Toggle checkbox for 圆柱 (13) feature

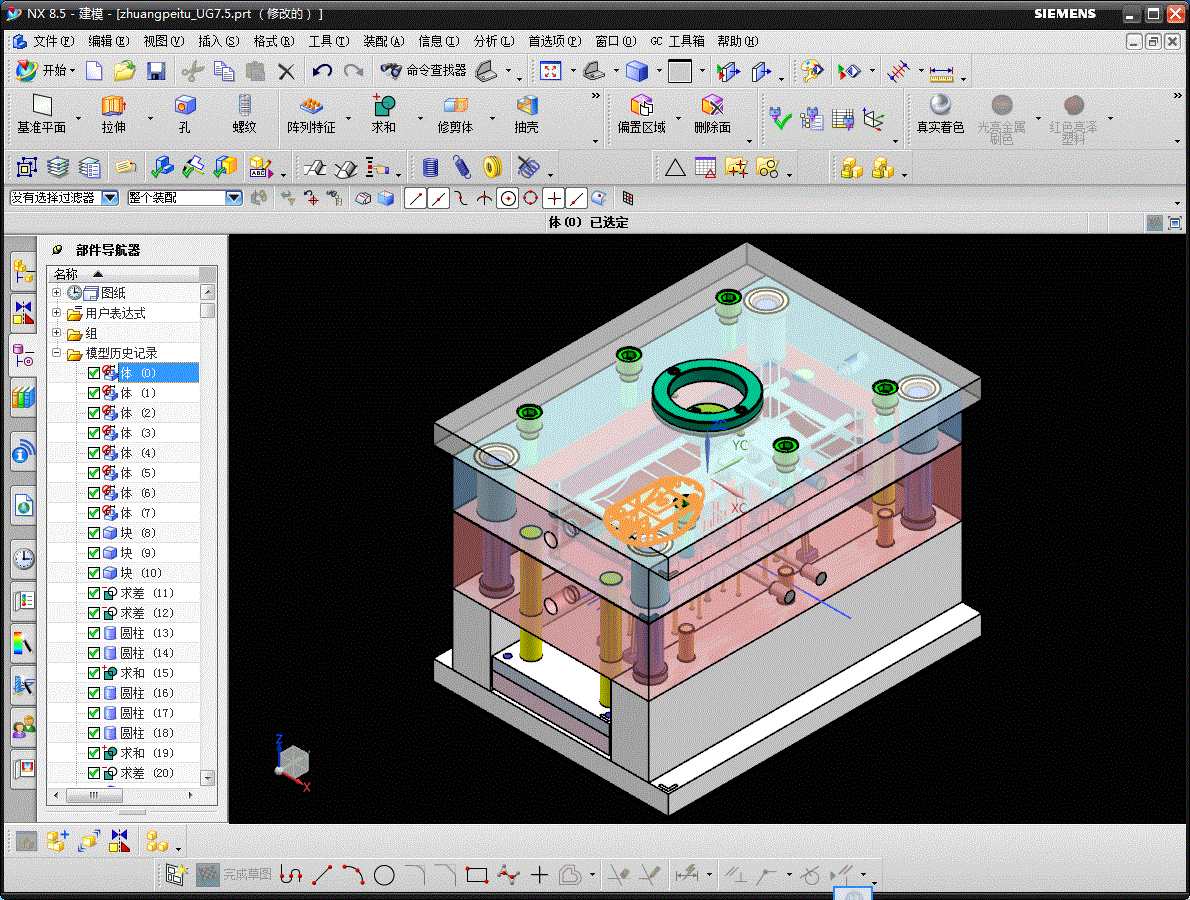(x=94, y=633)
